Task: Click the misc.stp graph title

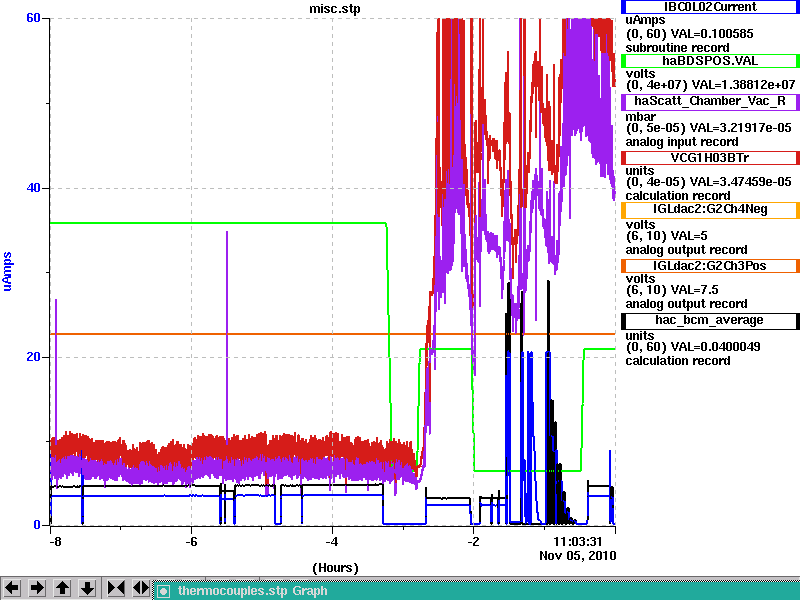Action: pyautogui.click(x=335, y=9)
